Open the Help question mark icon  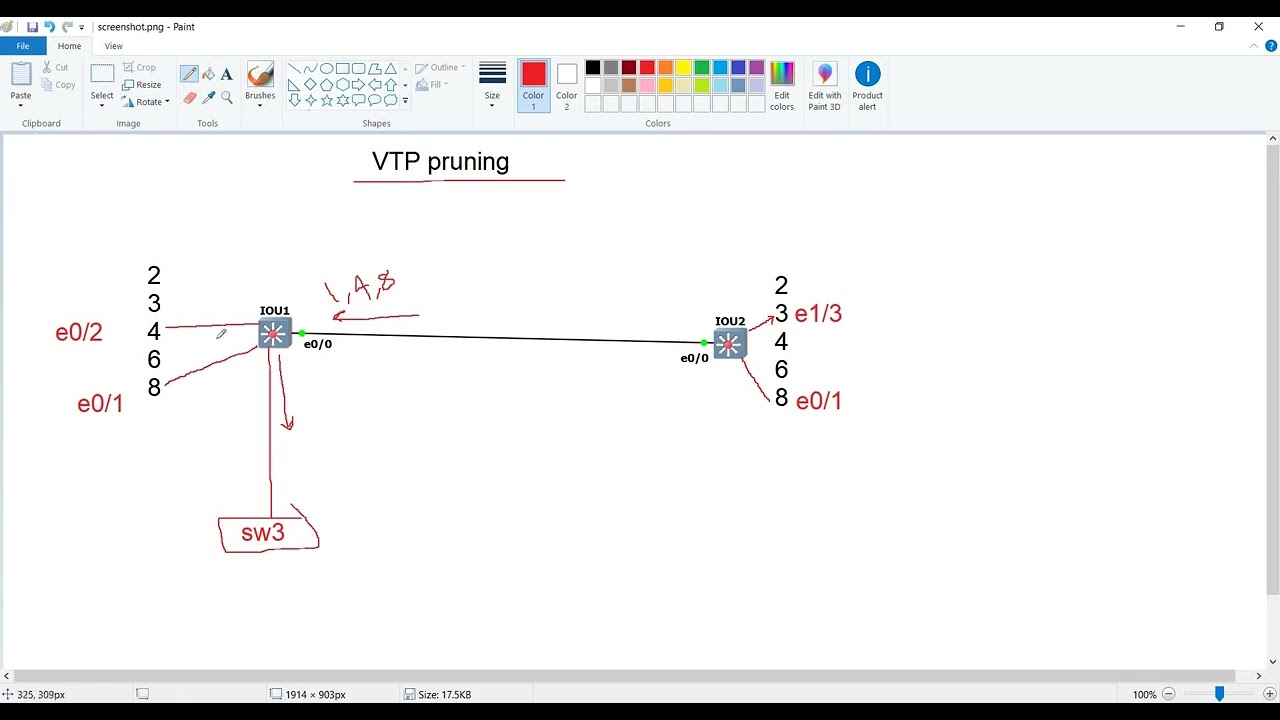tap(1271, 46)
